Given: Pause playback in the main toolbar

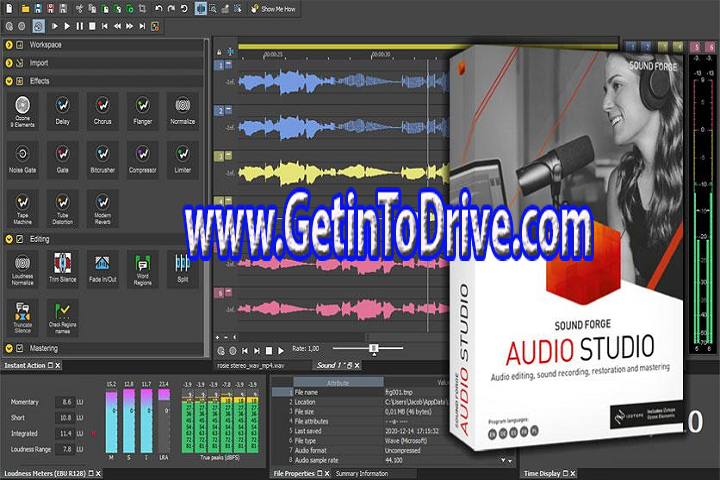Looking at the screenshot, I should pyautogui.click(x=79, y=26).
